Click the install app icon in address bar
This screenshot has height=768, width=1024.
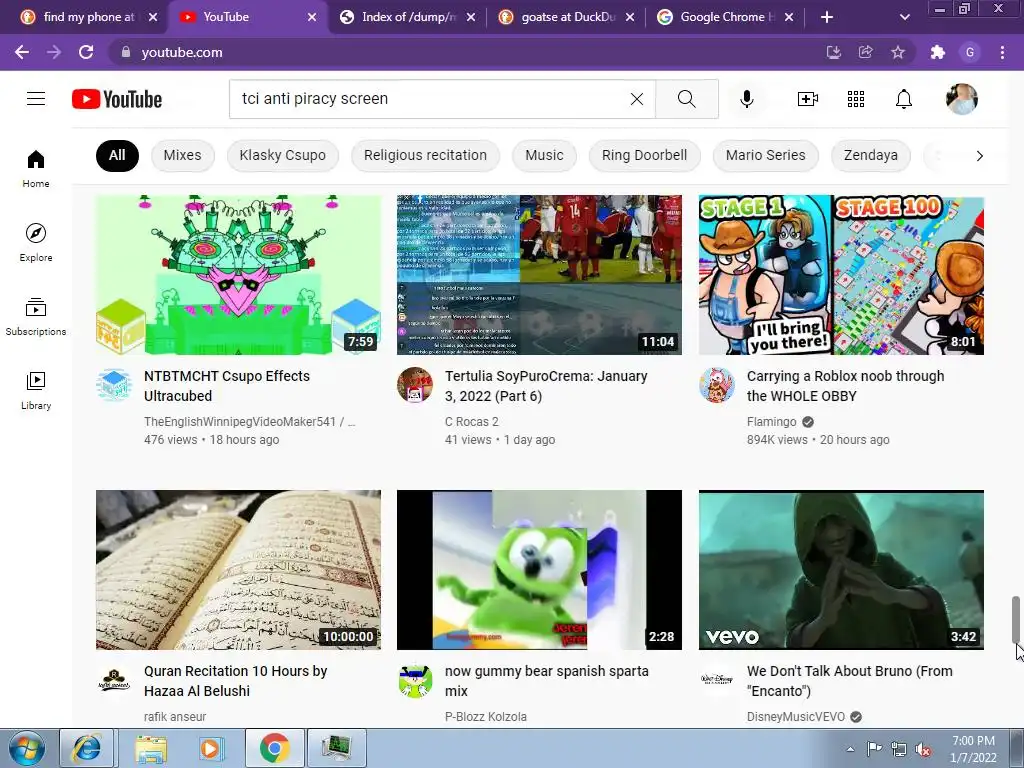tap(833, 52)
